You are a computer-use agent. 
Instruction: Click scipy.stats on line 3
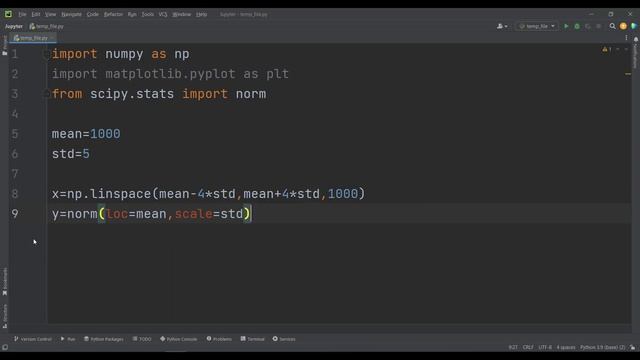pos(132,94)
